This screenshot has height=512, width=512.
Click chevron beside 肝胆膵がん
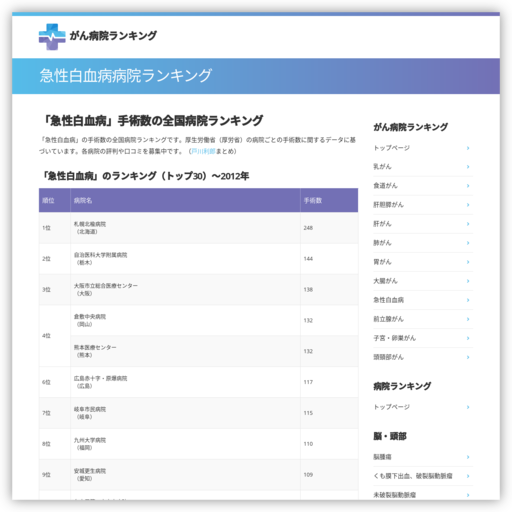(x=468, y=205)
